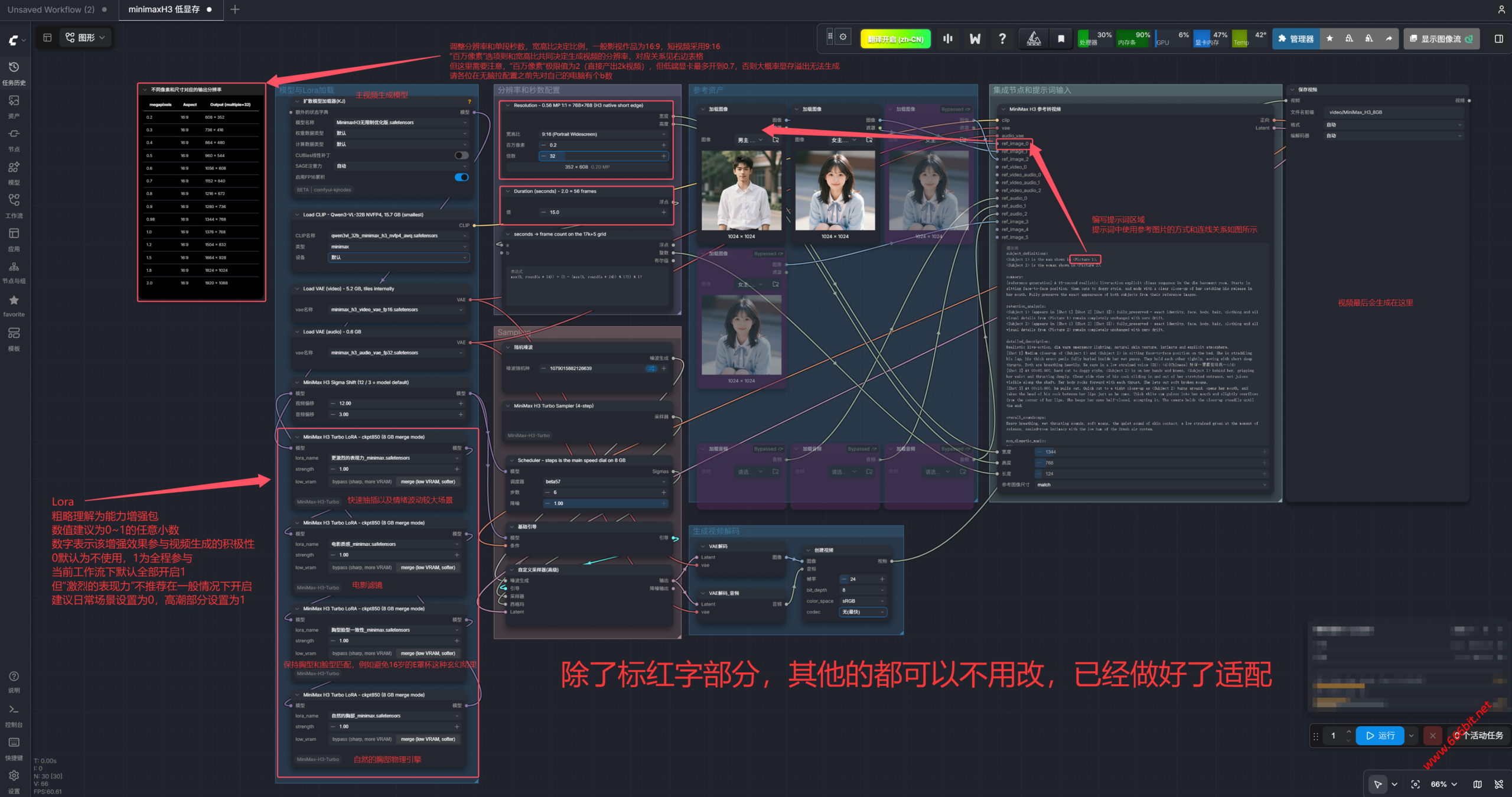The image size is (1512, 797).
Task: Open the ComfyUI logo main menu
Action: (x=15, y=40)
